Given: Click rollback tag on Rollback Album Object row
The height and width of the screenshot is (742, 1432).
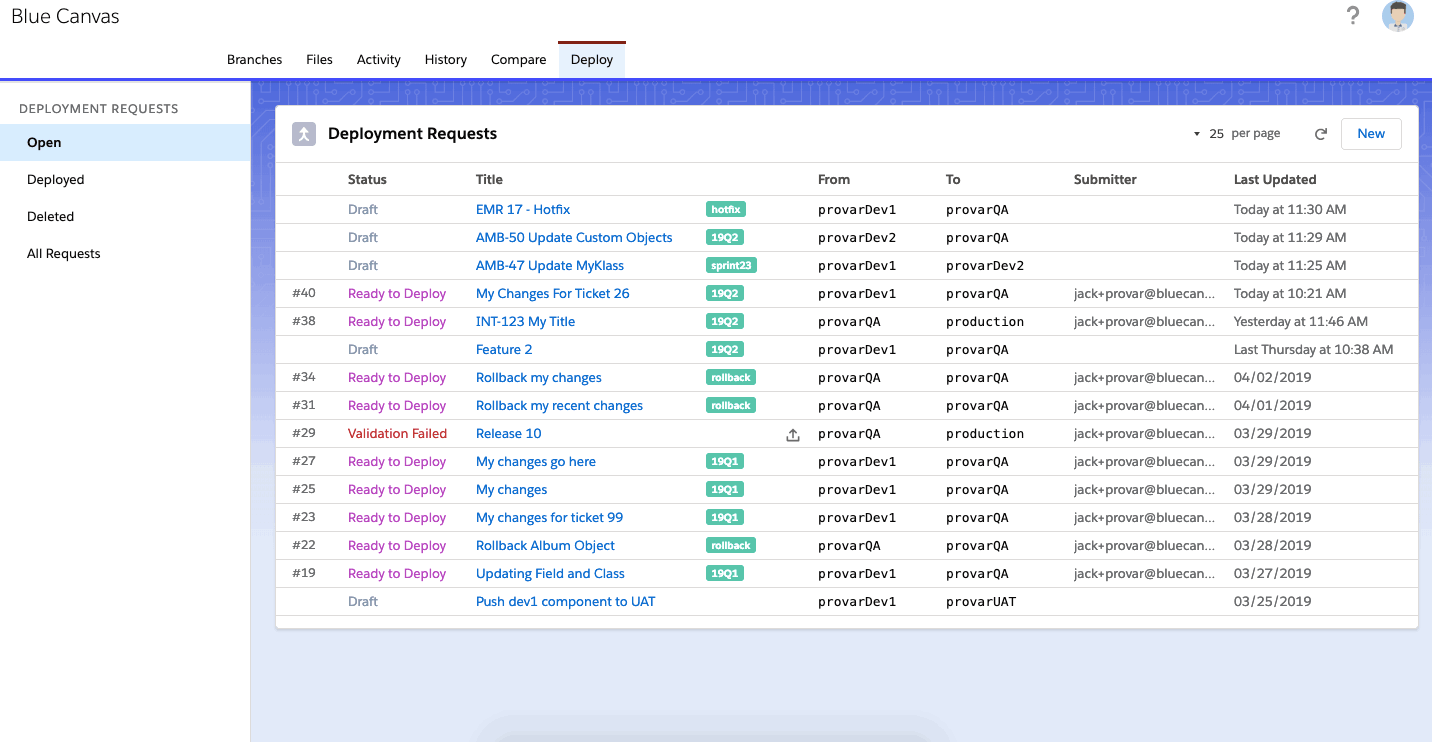Looking at the screenshot, I should (731, 546).
